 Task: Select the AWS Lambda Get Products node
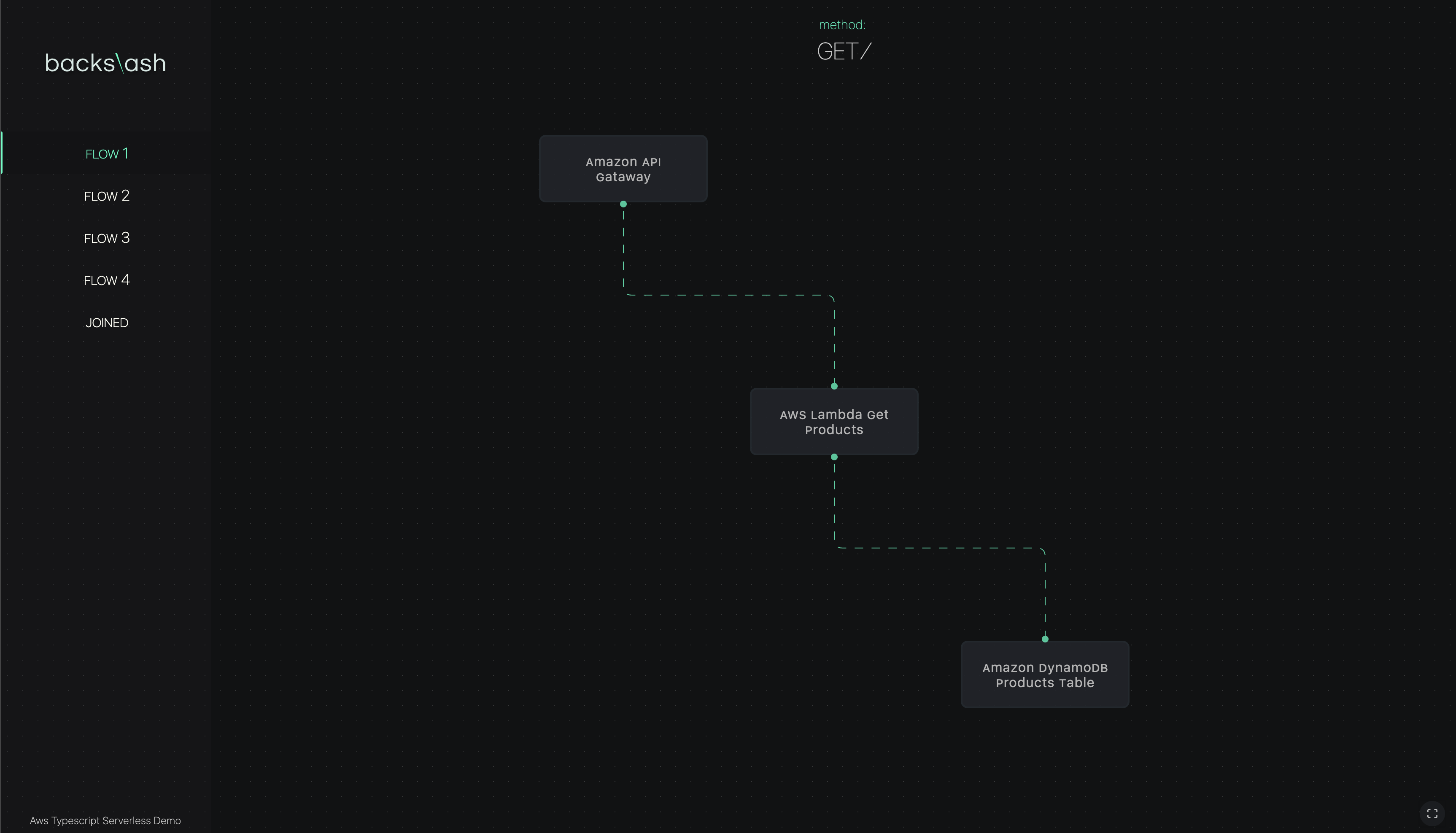click(x=834, y=422)
